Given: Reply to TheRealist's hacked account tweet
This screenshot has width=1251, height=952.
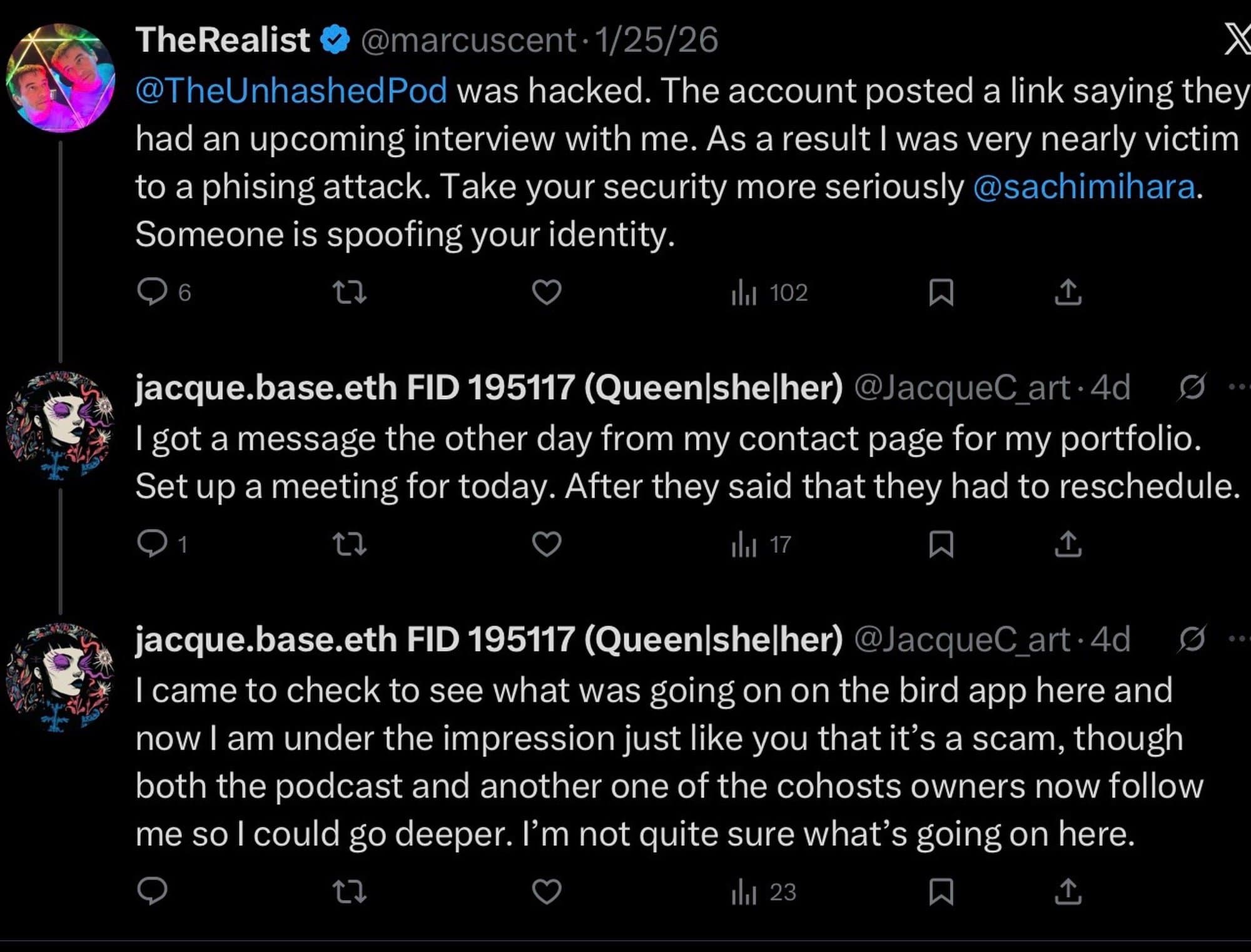Looking at the screenshot, I should coord(153,292).
